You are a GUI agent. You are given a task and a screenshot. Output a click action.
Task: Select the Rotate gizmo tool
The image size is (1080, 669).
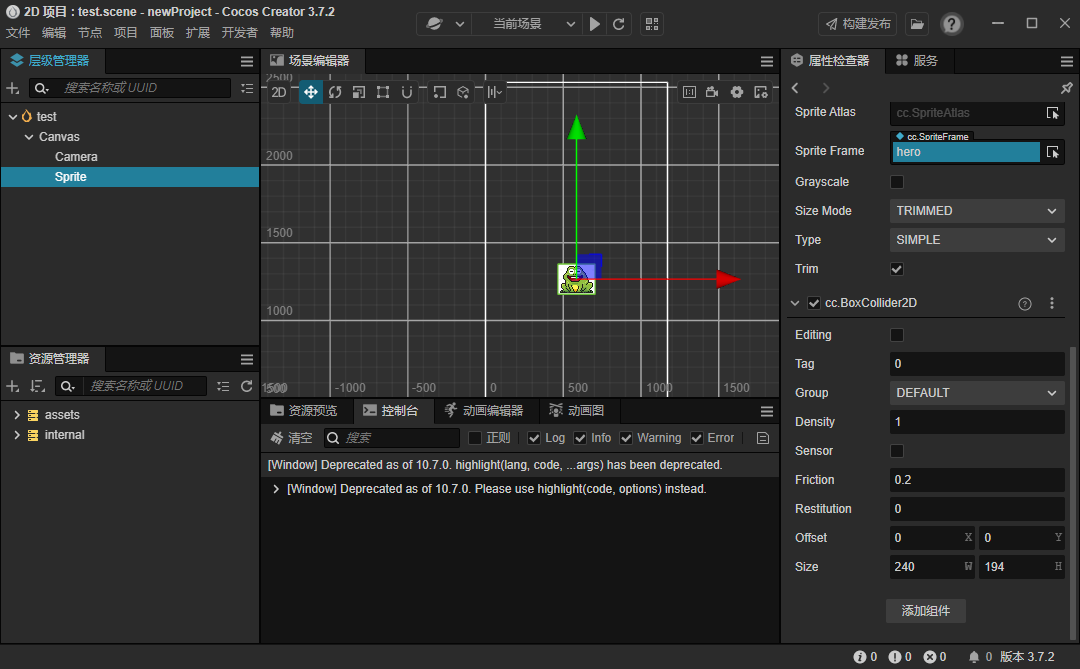coord(335,92)
